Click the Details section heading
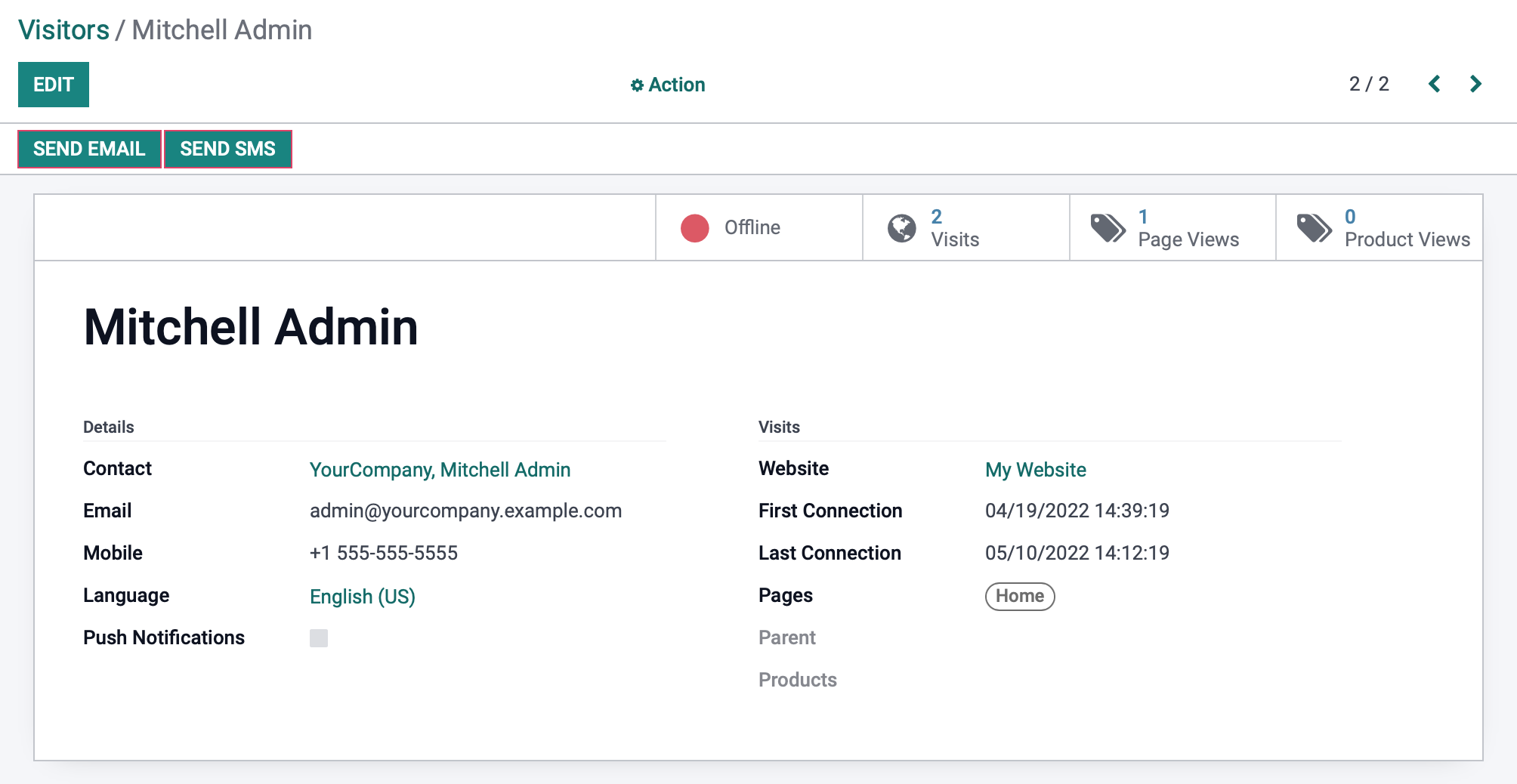1517x784 pixels. click(x=109, y=427)
